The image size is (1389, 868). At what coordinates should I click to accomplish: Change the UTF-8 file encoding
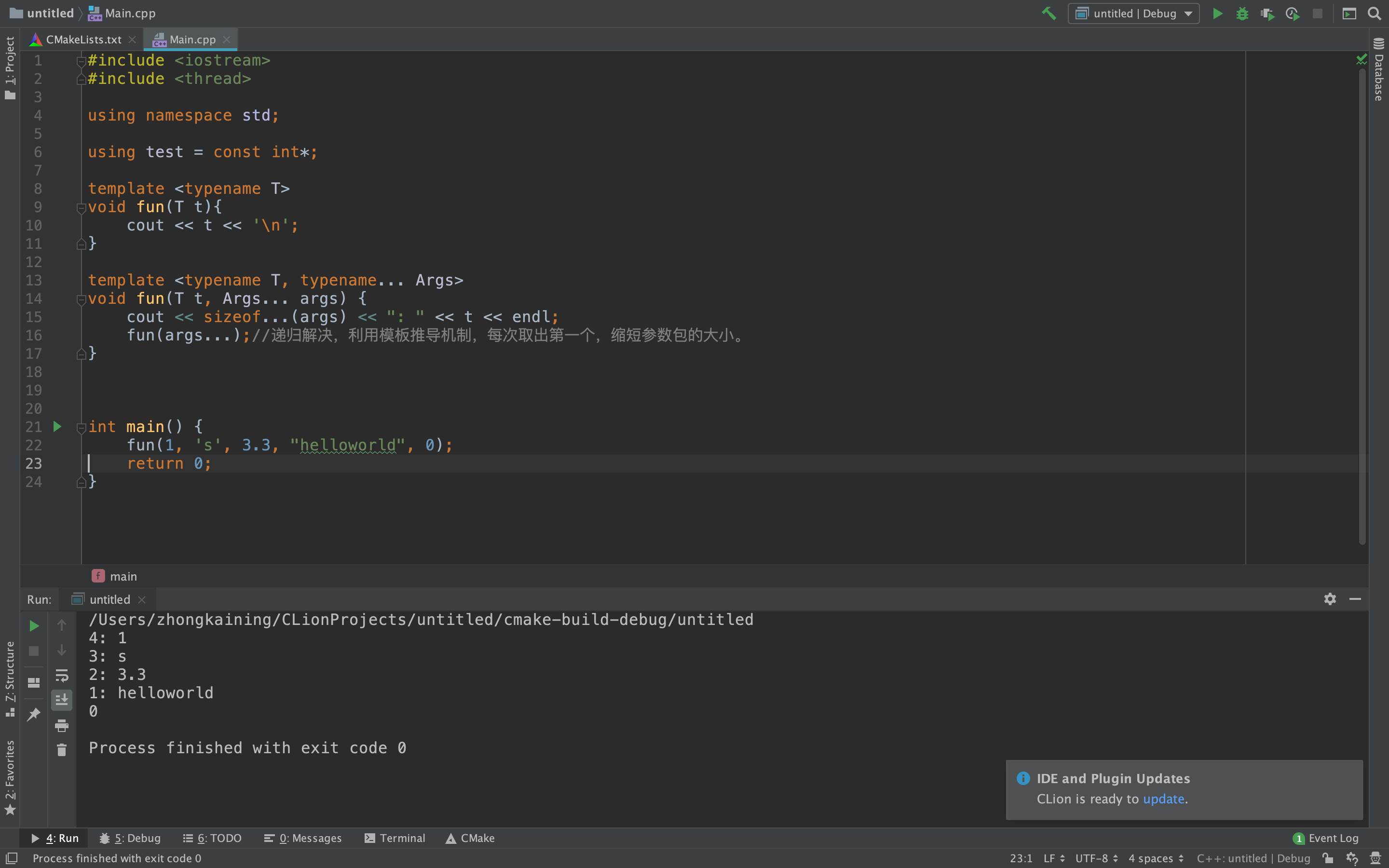(1096, 858)
